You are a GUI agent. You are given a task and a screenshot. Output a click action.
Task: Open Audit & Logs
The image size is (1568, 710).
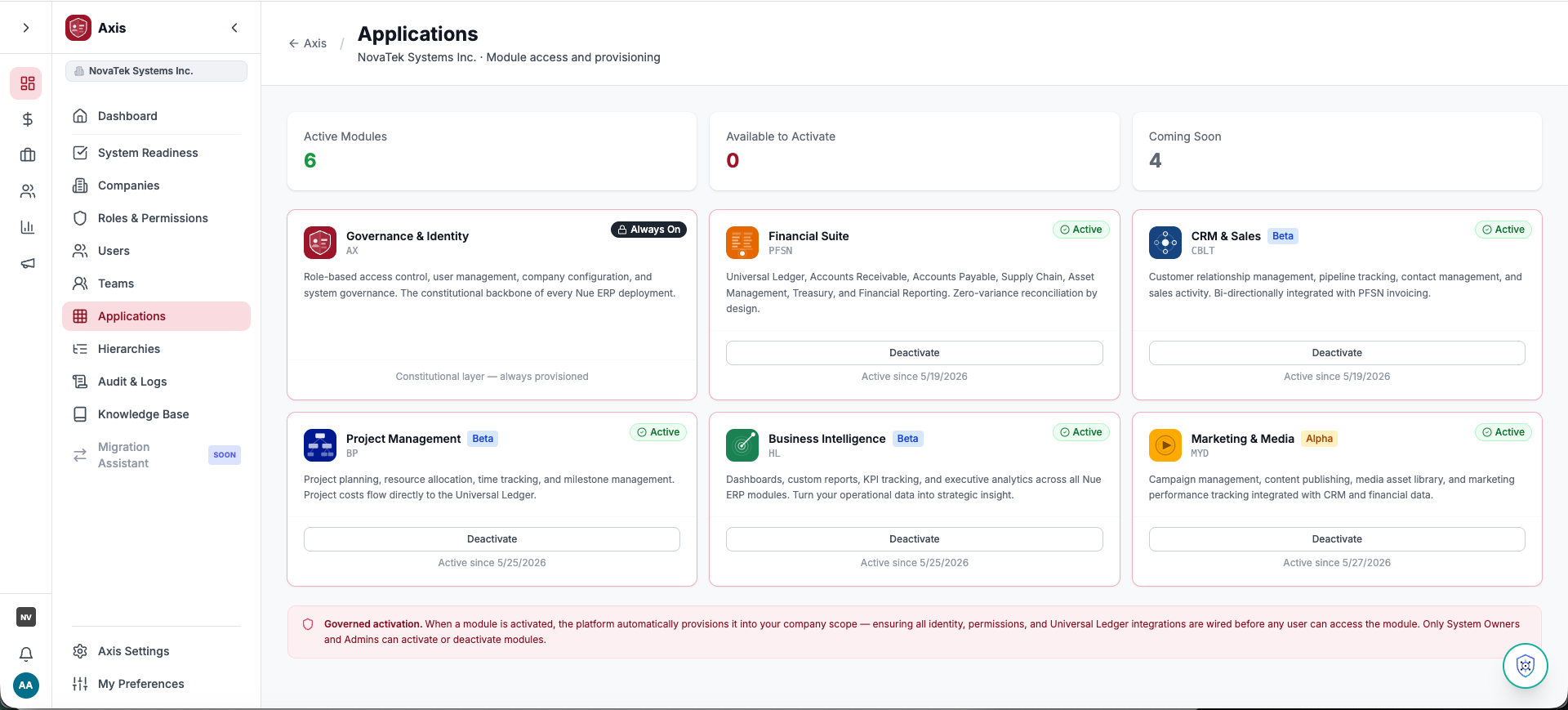click(156, 382)
